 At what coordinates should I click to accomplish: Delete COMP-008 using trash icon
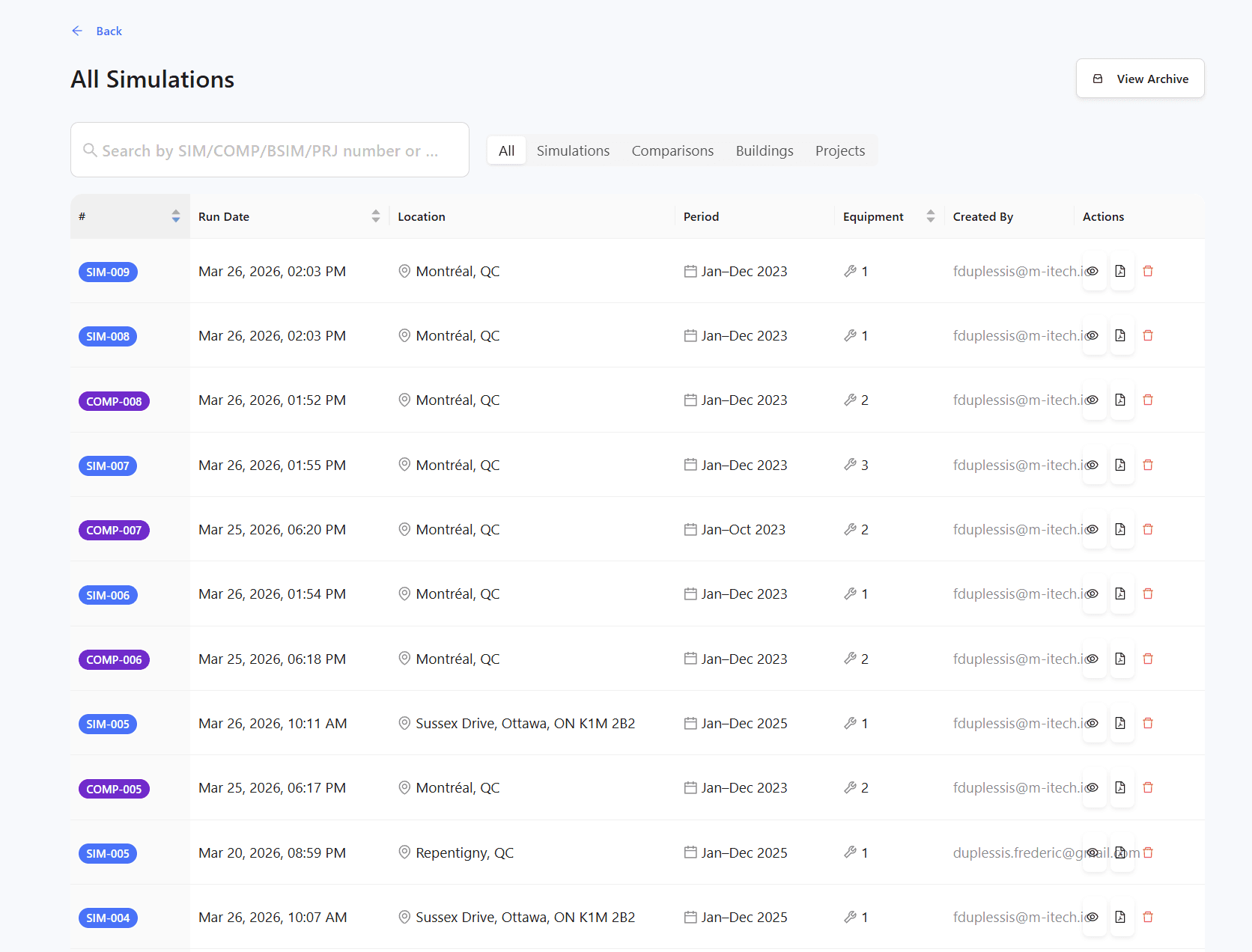tap(1148, 400)
